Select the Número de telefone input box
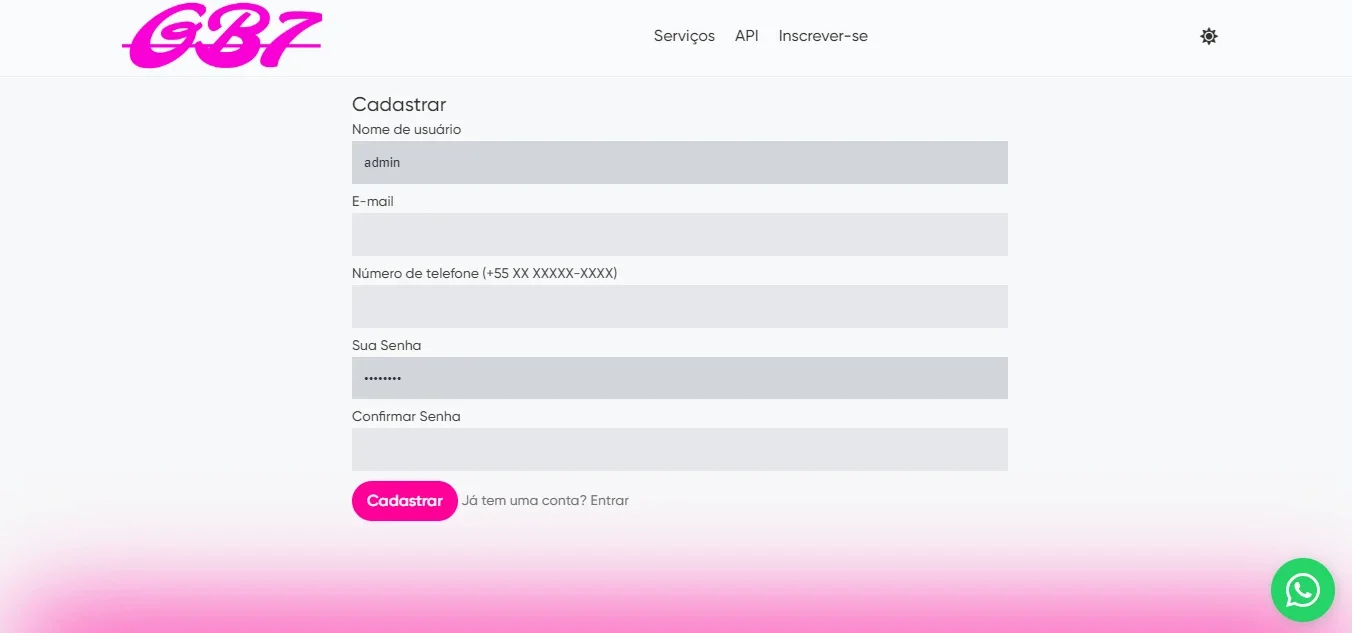 680,306
